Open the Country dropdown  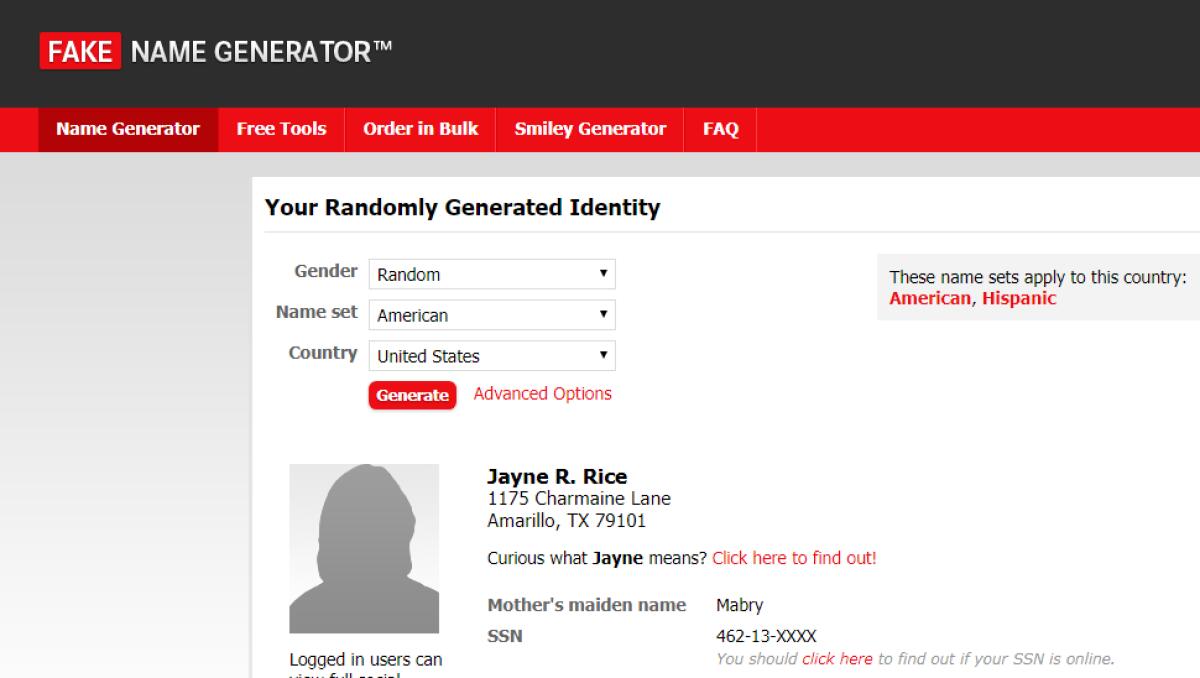pos(490,355)
